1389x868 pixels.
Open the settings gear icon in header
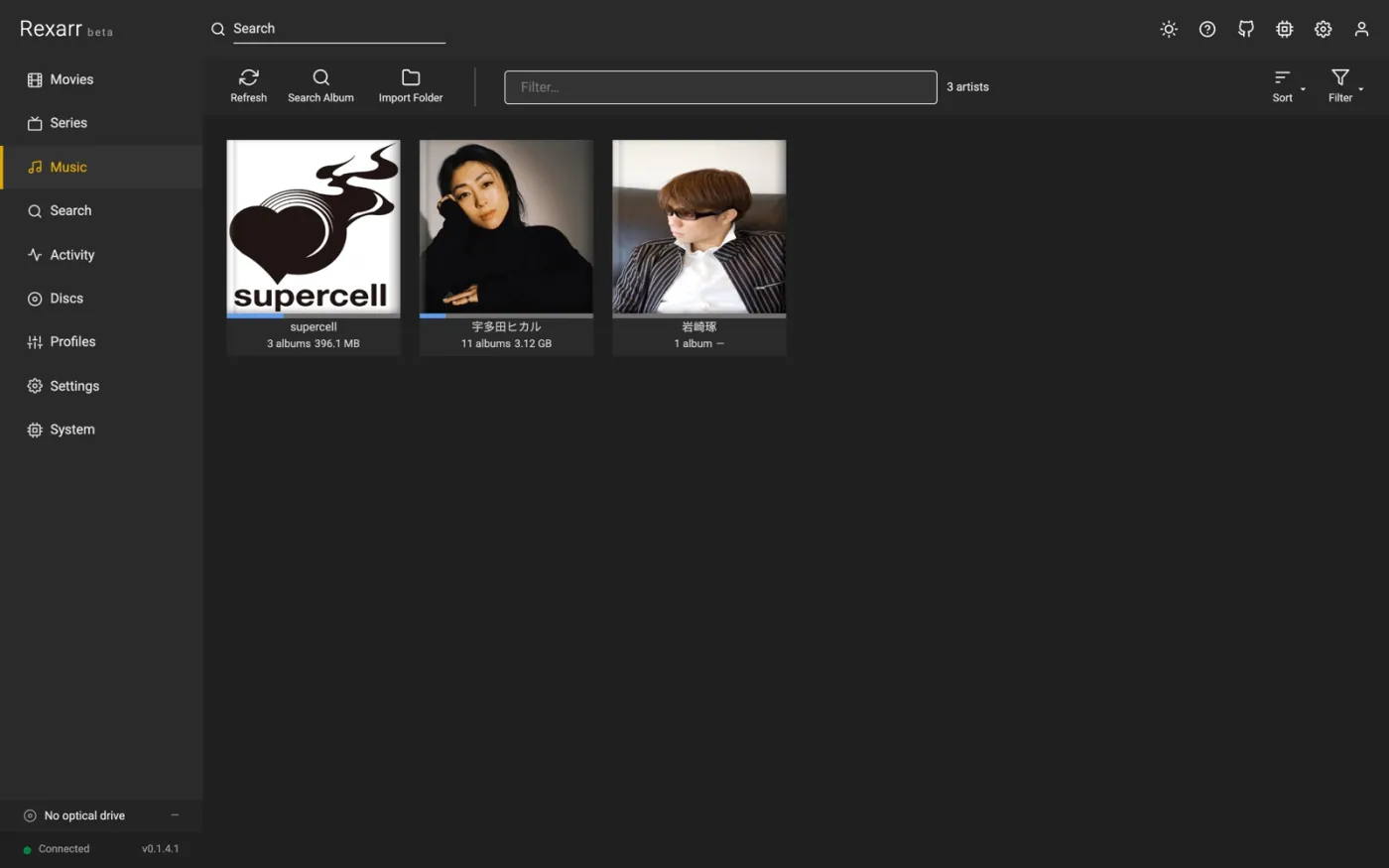1324,29
